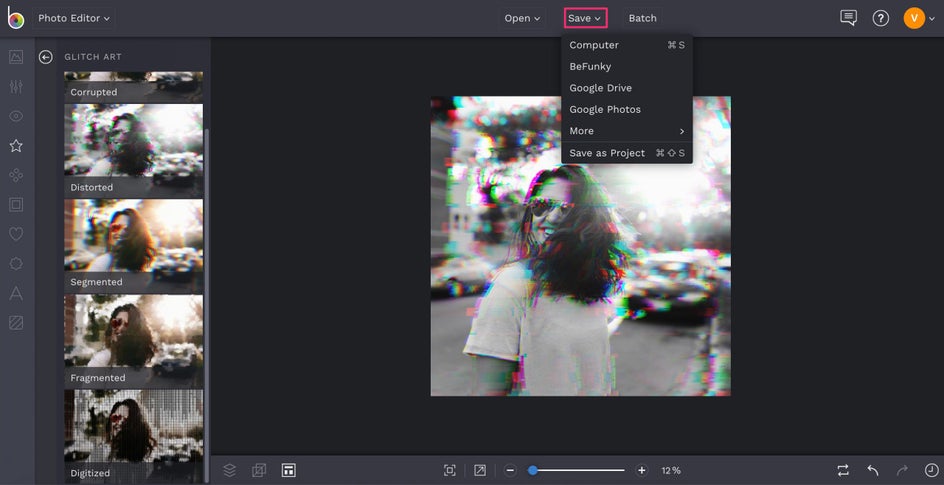Choose BeFunky in the Save menu

coord(627,67)
